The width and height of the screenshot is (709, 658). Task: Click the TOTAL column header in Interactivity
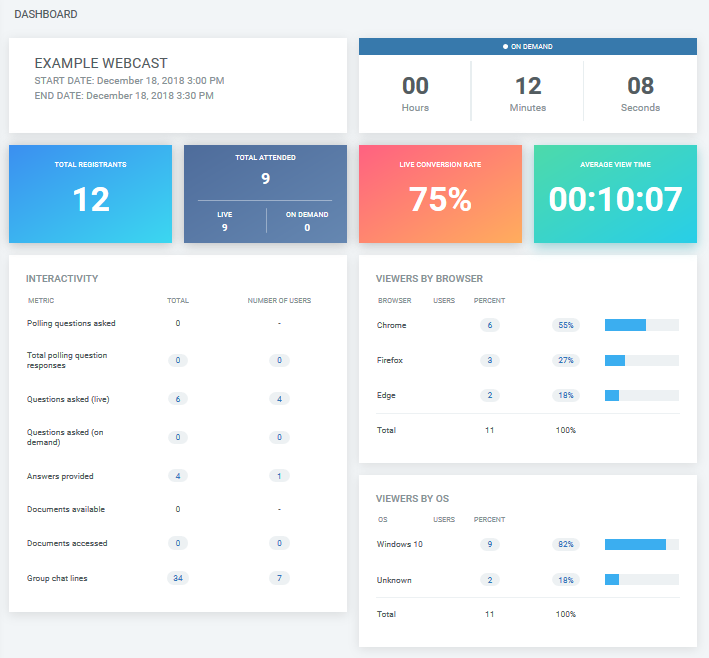tap(178, 300)
